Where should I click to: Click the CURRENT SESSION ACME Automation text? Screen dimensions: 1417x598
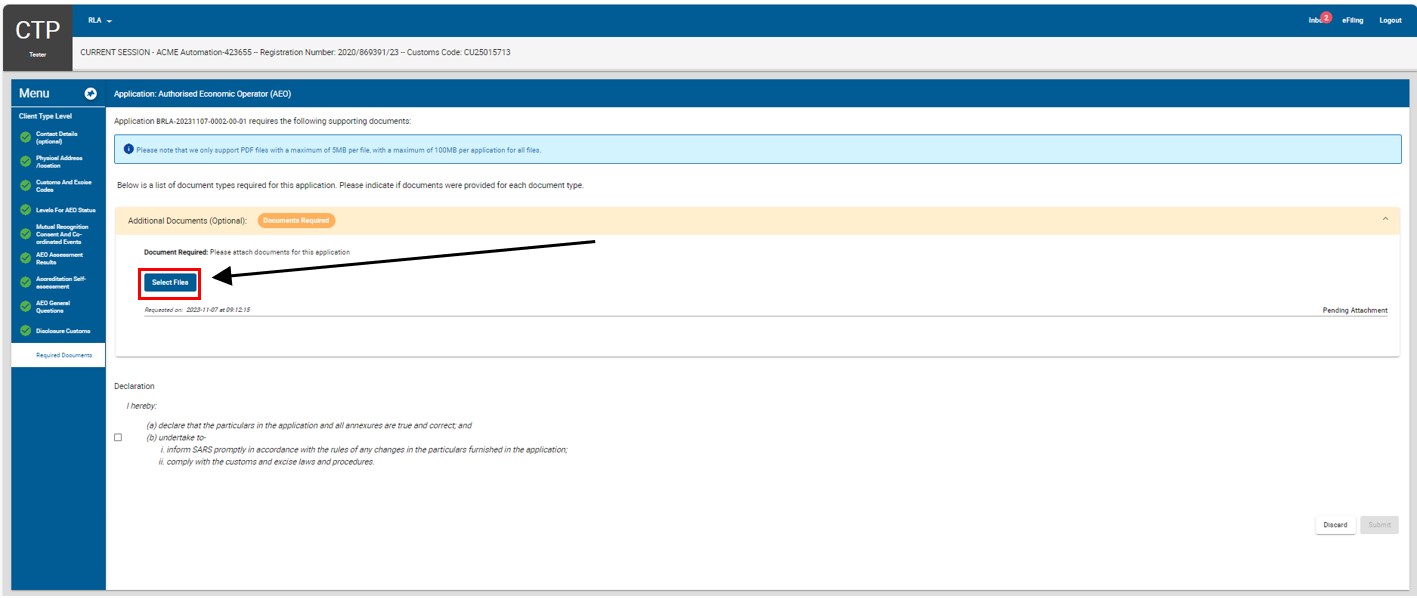point(294,52)
